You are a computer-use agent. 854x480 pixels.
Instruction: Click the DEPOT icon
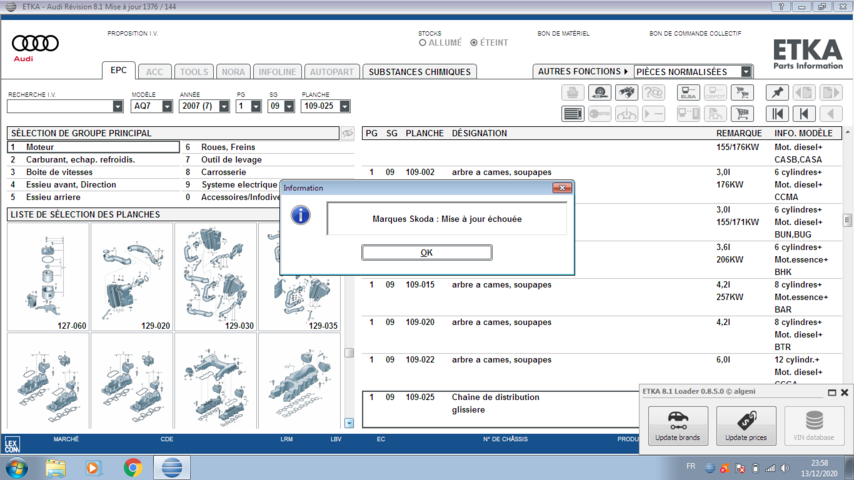point(715,93)
